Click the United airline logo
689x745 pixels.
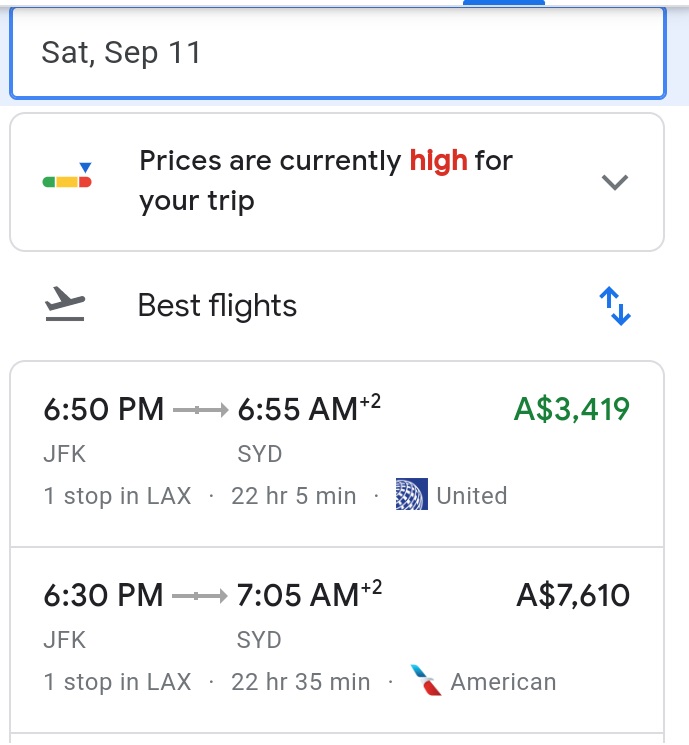coord(411,495)
